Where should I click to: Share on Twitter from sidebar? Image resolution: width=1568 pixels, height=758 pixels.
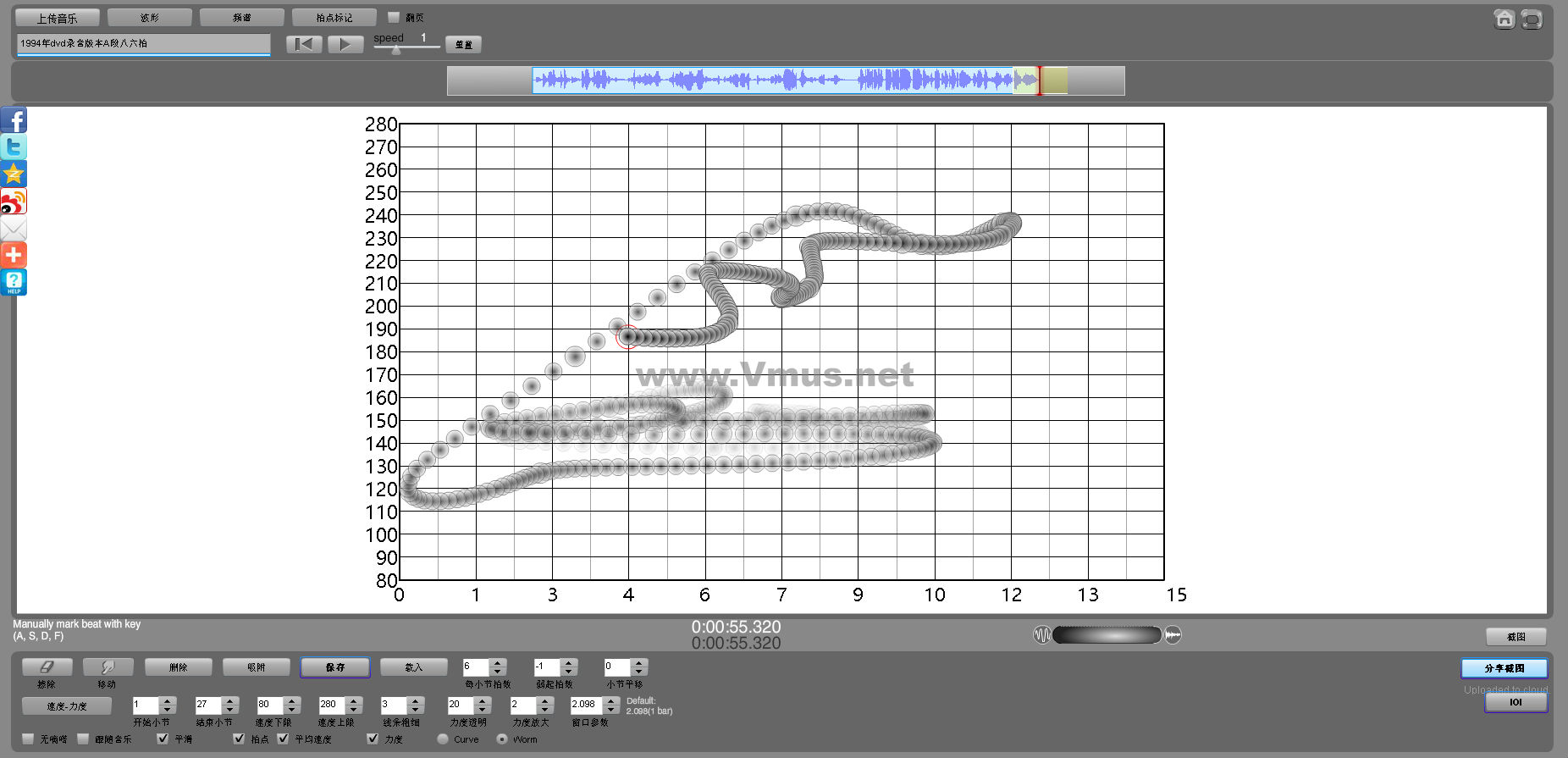[14, 147]
